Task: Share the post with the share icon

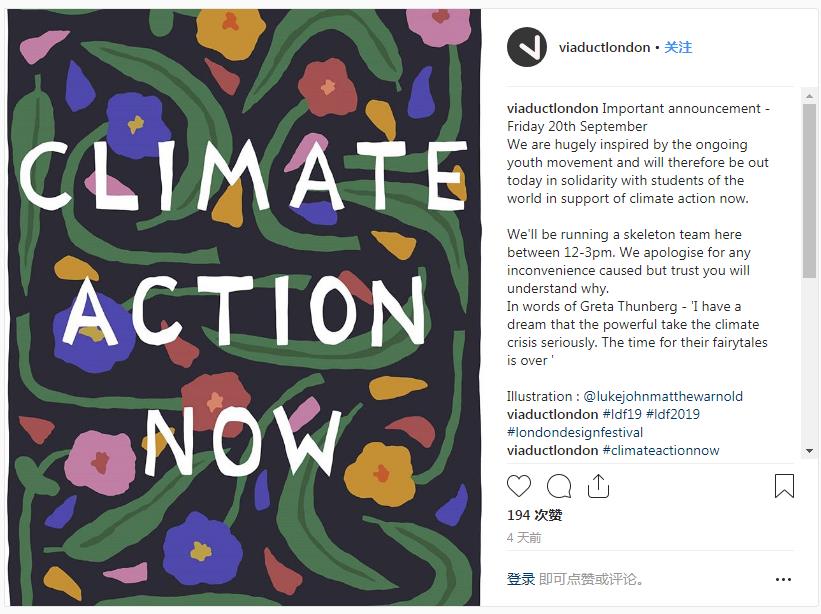Action: tap(598, 486)
